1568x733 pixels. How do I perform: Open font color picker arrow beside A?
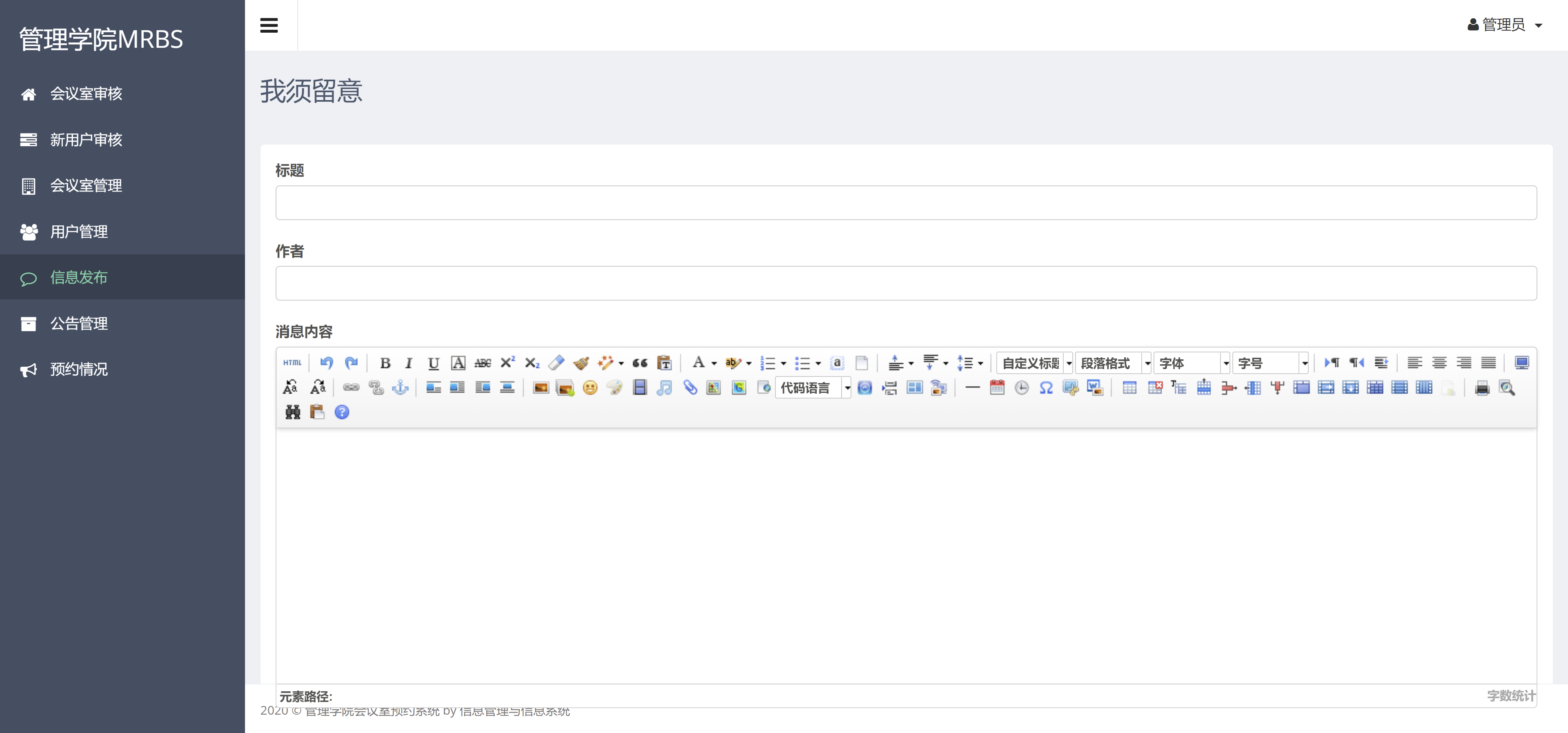tap(714, 364)
